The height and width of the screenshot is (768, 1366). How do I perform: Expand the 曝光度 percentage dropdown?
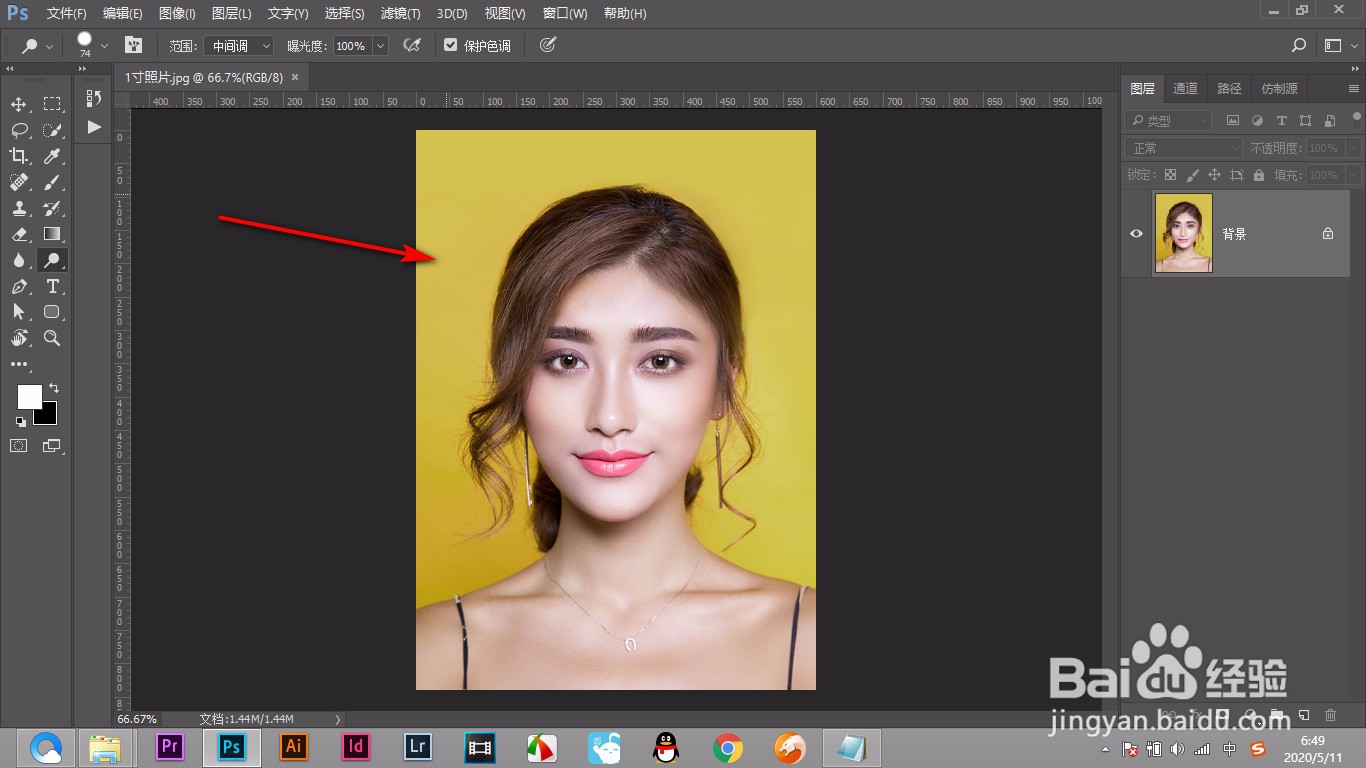point(380,46)
